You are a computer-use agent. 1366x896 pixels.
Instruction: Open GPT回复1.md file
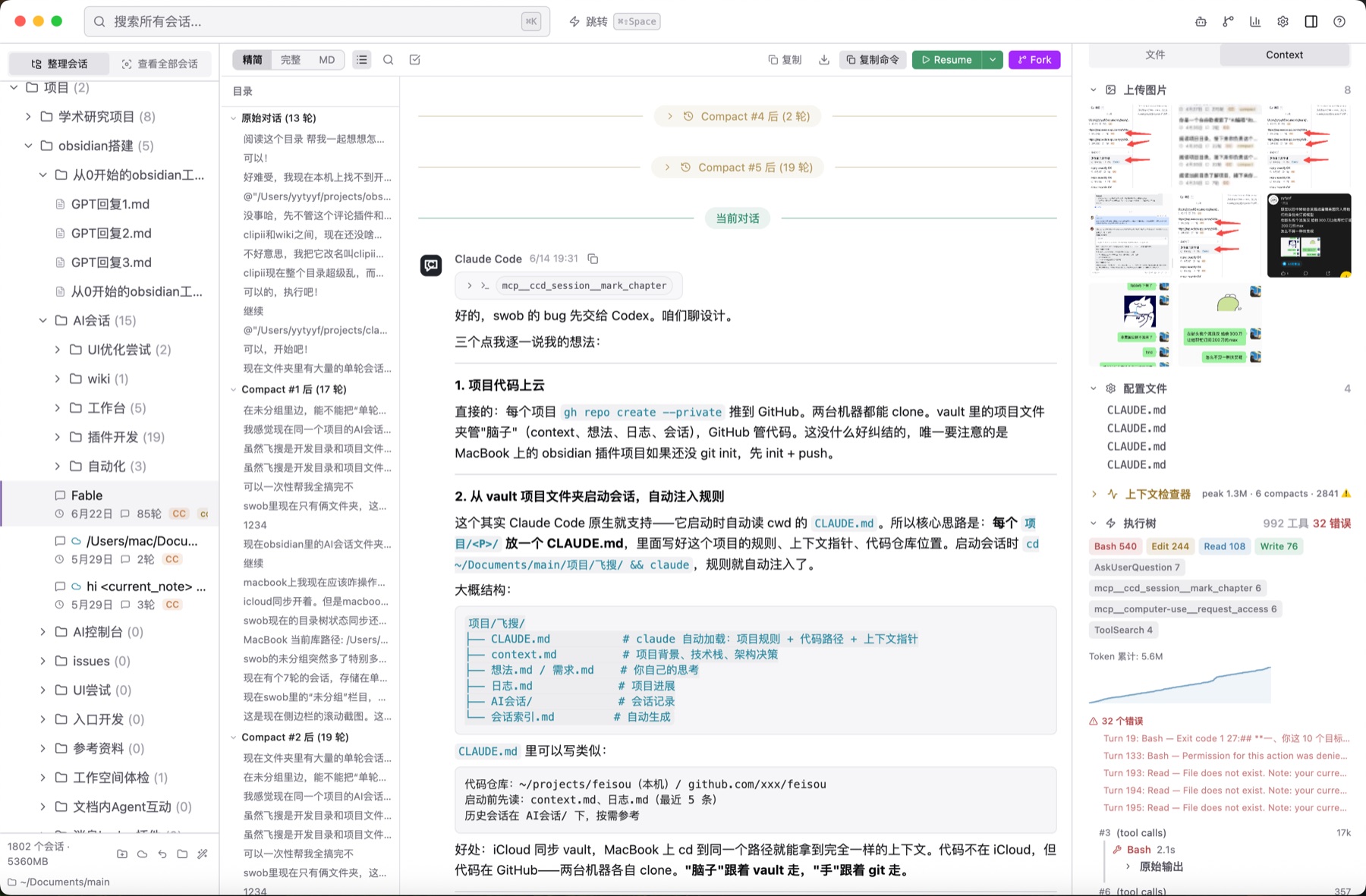109,204
